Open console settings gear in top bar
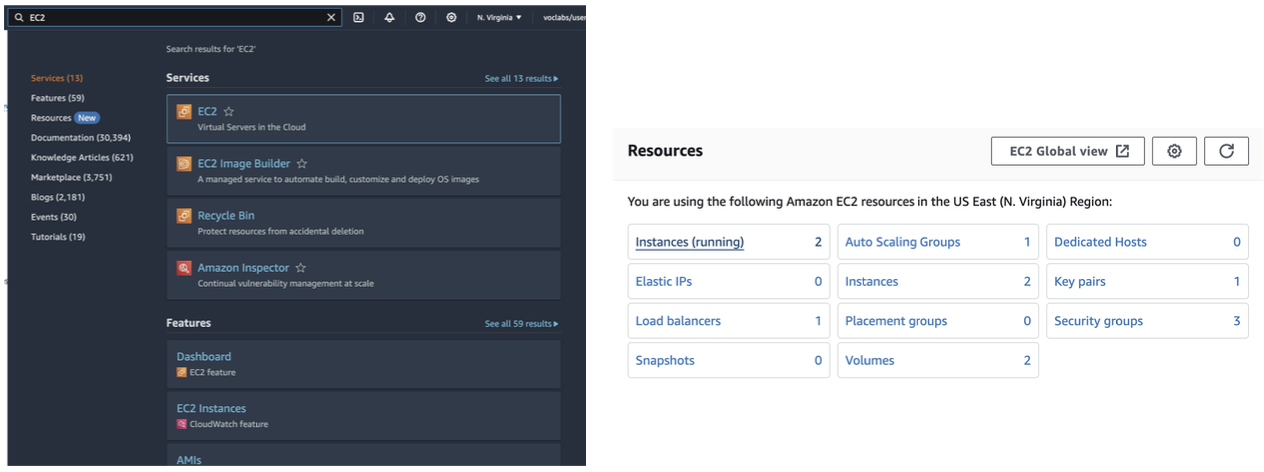 tap(452, 17)
